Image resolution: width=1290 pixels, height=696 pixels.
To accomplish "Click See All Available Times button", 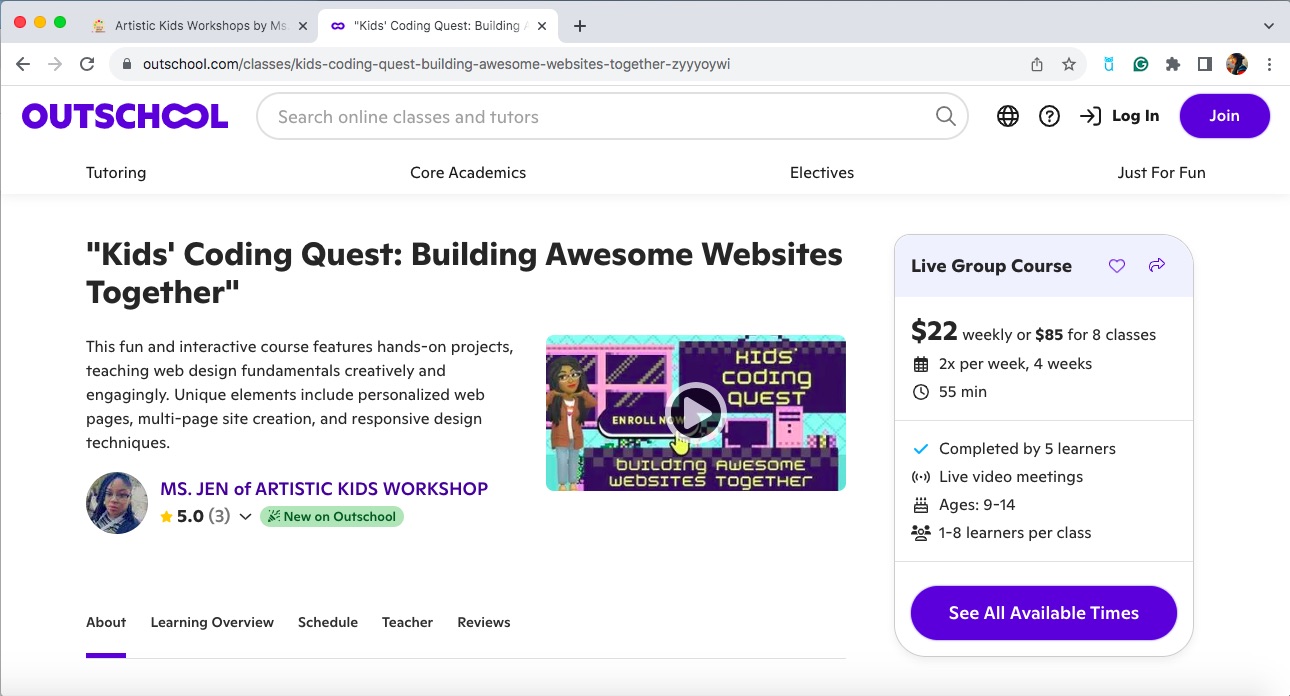I will (1044, 613).
